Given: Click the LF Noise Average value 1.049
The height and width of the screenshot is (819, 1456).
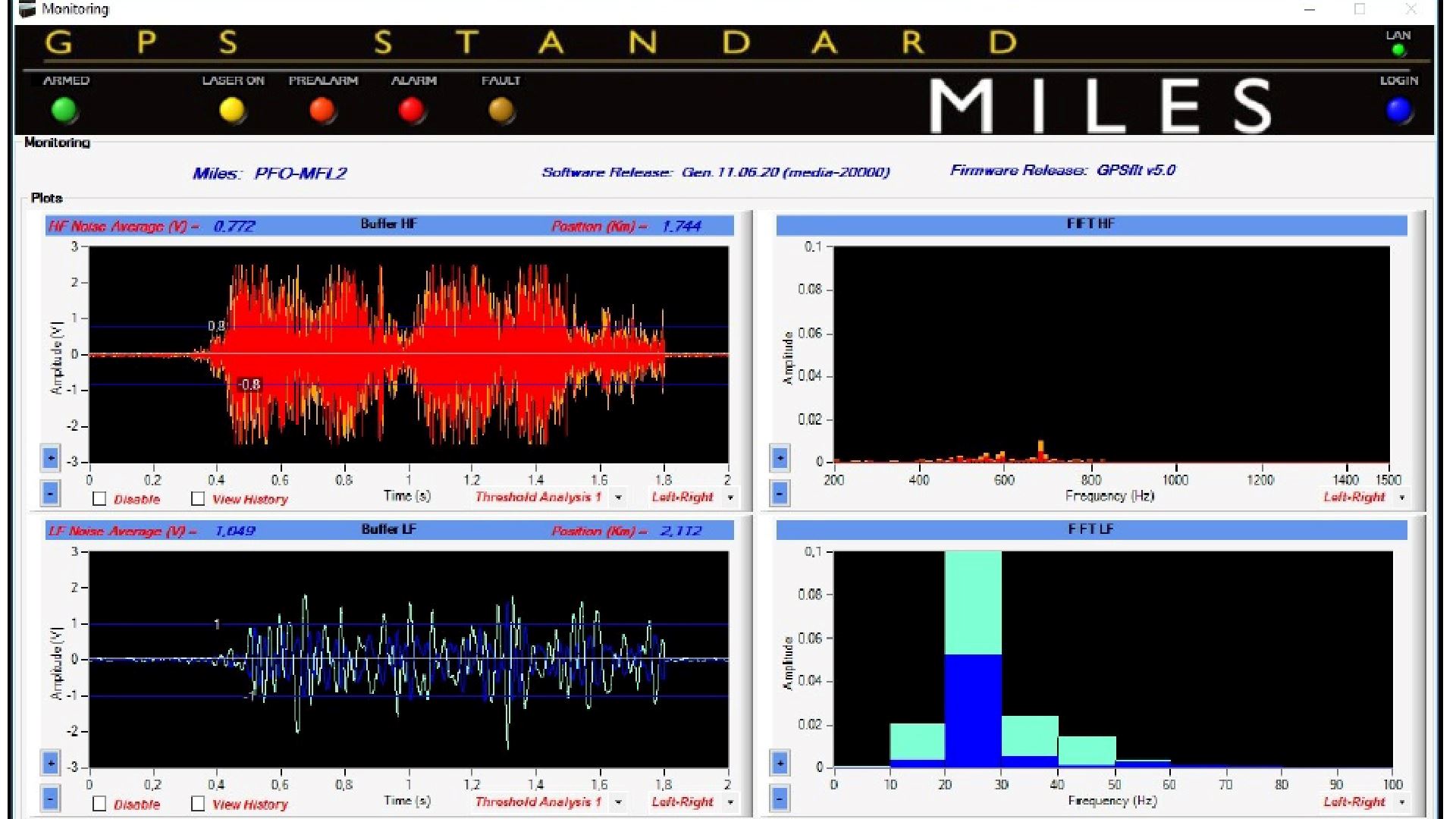Looking at the screenshot, I should coord(234,531).
